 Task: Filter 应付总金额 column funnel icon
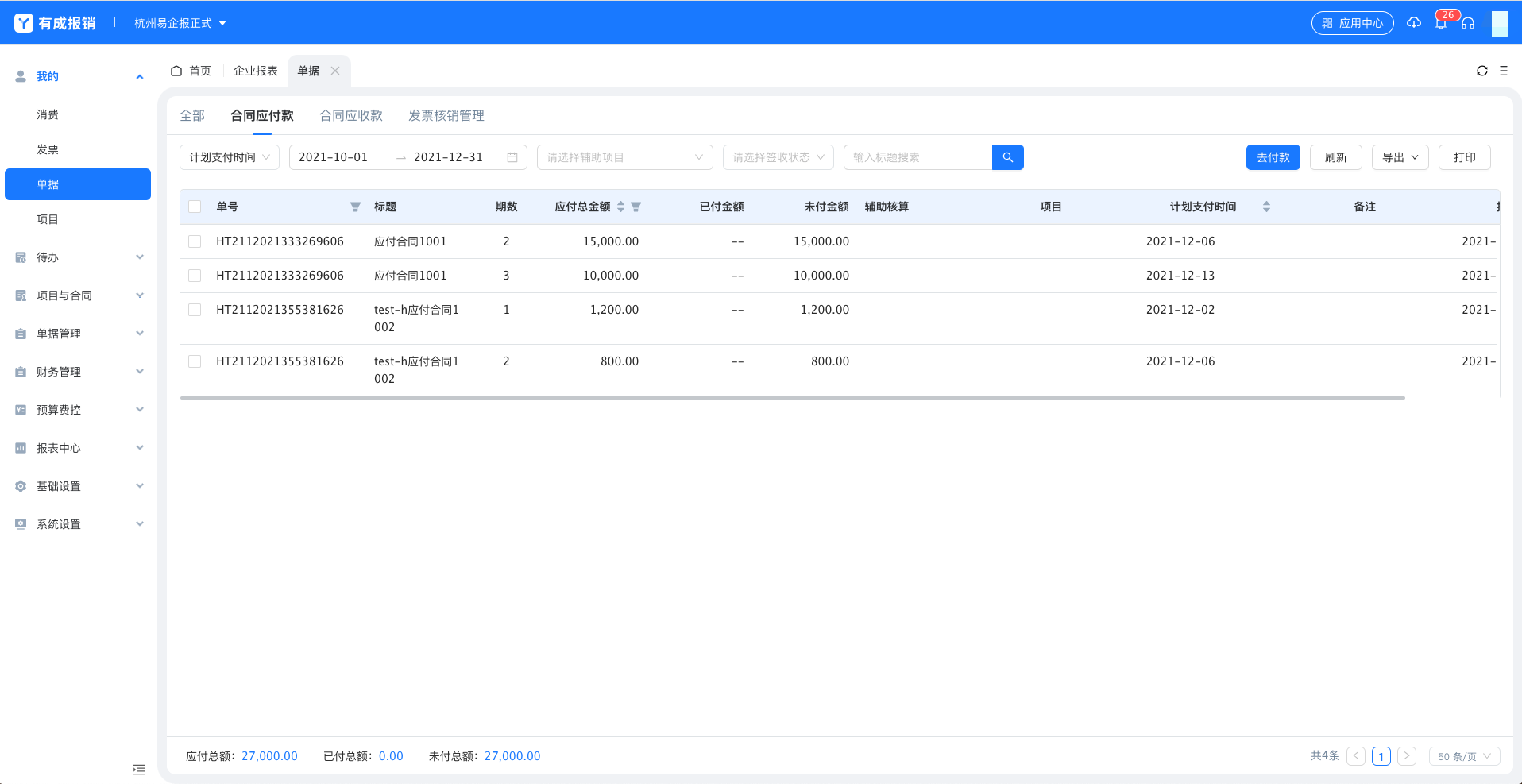[x=635, y=207]
